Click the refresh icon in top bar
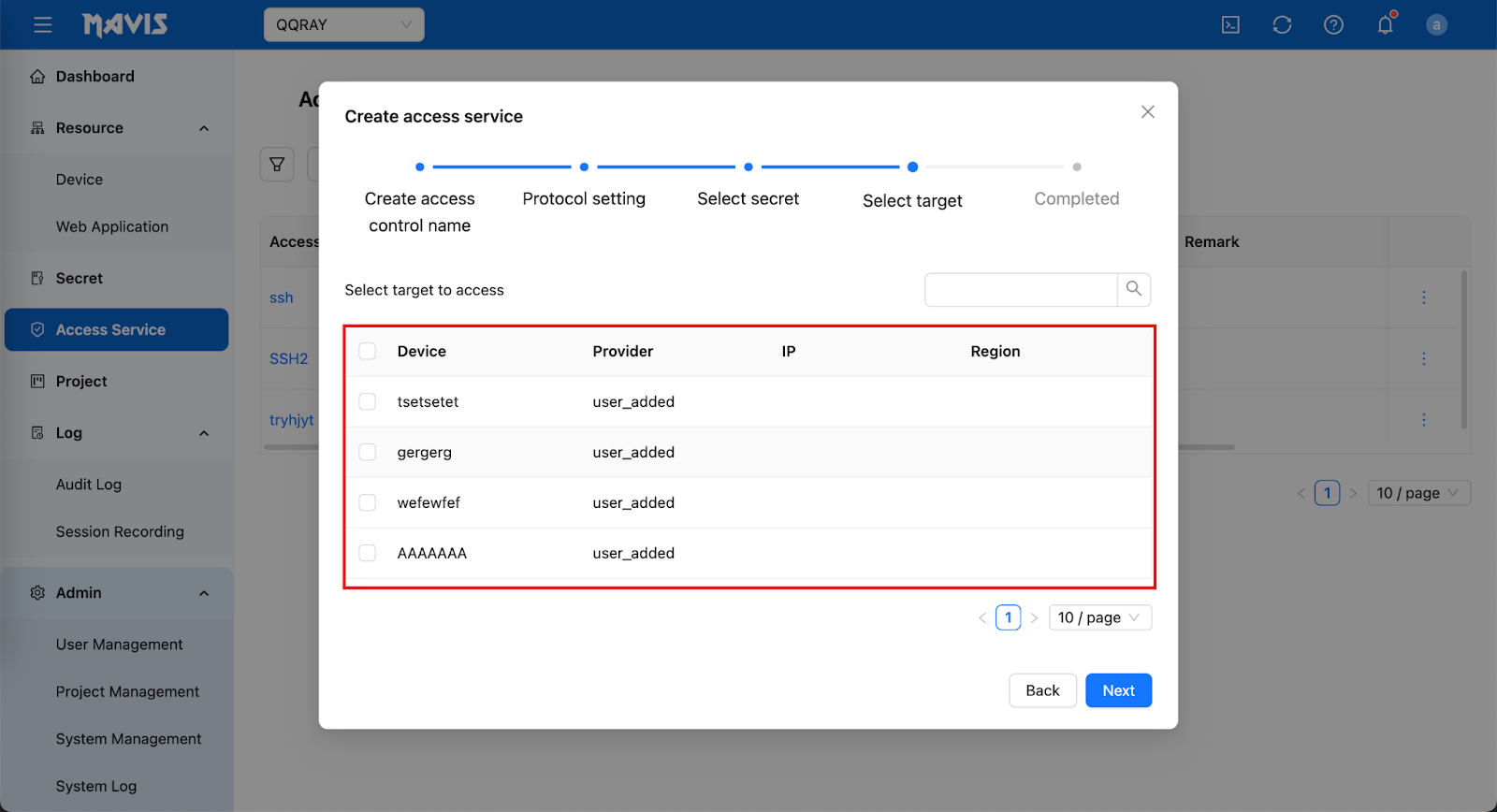Screen dimensions: 1497x812 tap(1282, 25)
